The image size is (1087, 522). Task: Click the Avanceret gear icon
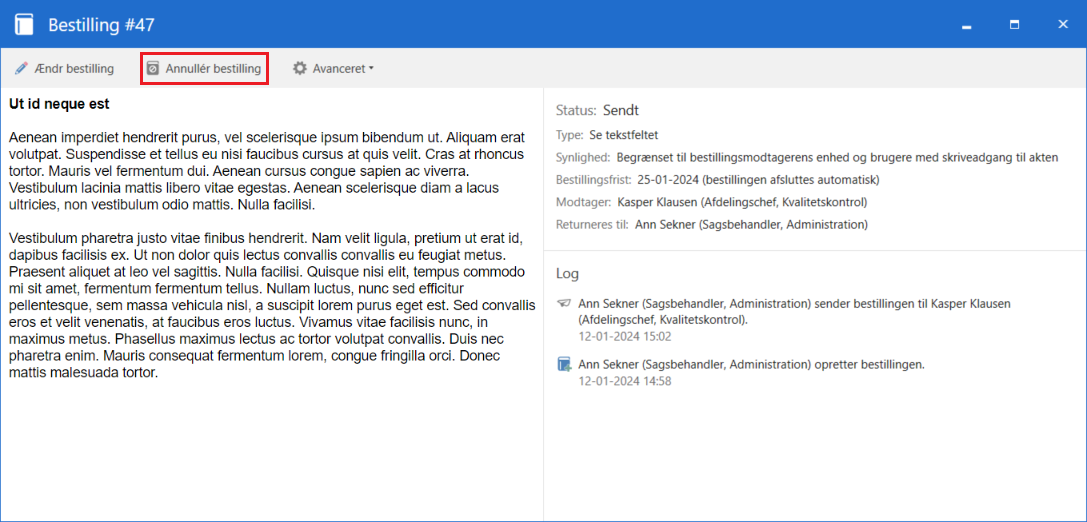tap(299, 69)
